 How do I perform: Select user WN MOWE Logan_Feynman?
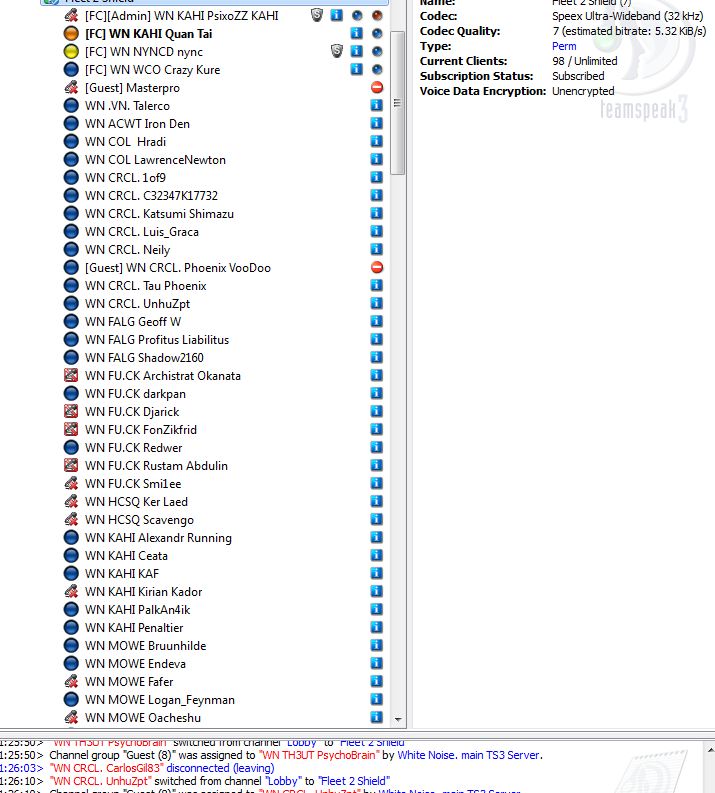[x=160, y=700]
